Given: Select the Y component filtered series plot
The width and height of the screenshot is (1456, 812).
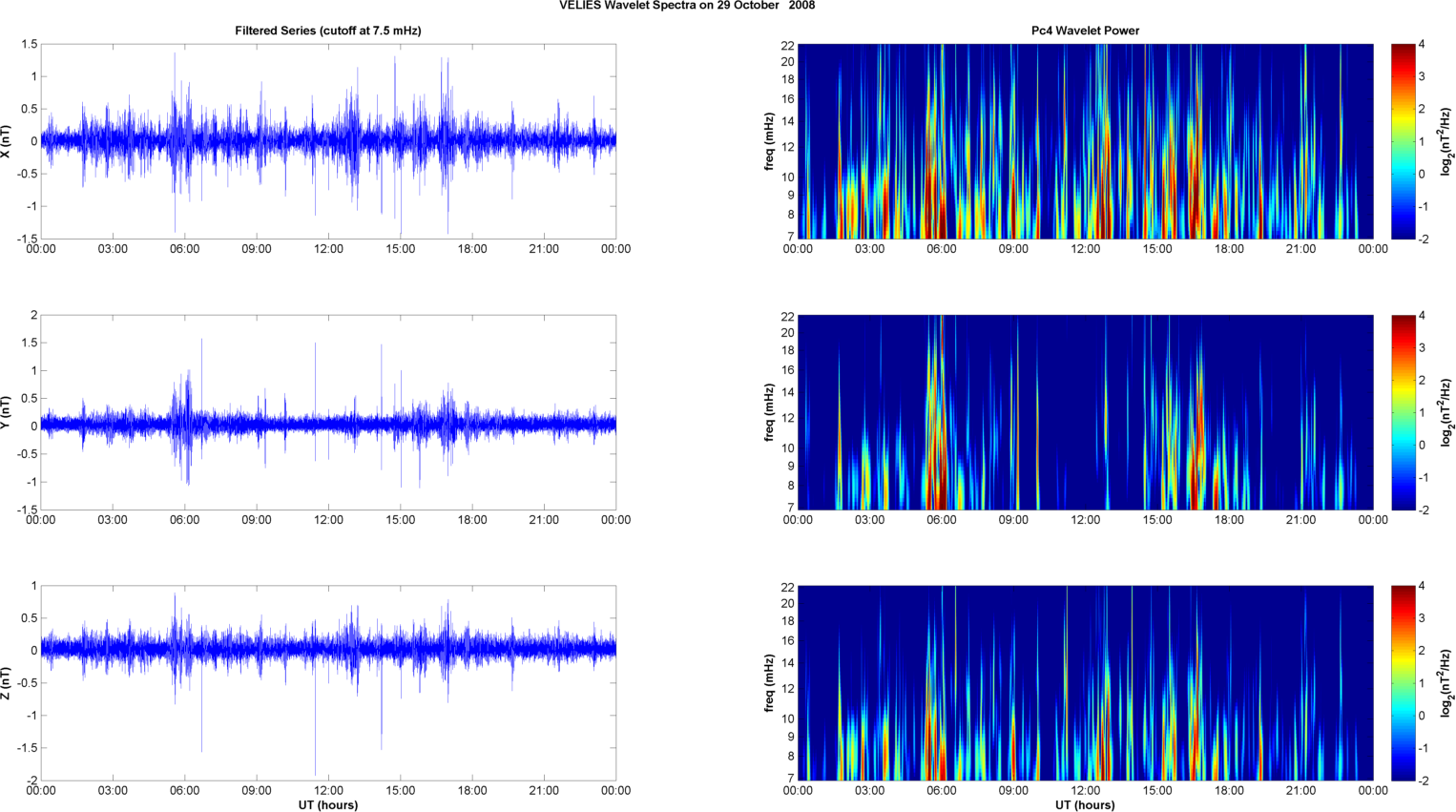Looking at the screenshot, I should (x=327, y=412).
